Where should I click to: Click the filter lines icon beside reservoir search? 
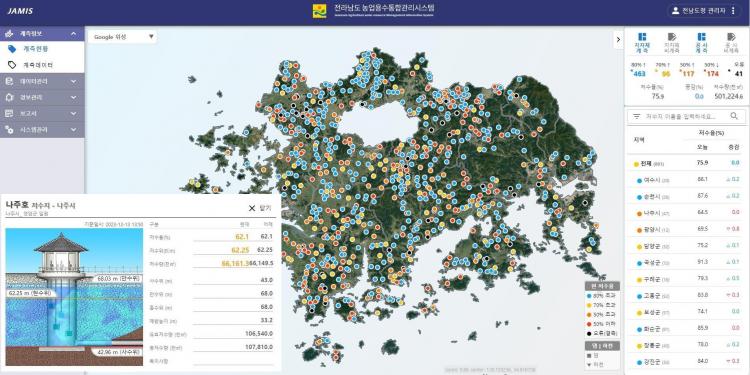point(637,116)
